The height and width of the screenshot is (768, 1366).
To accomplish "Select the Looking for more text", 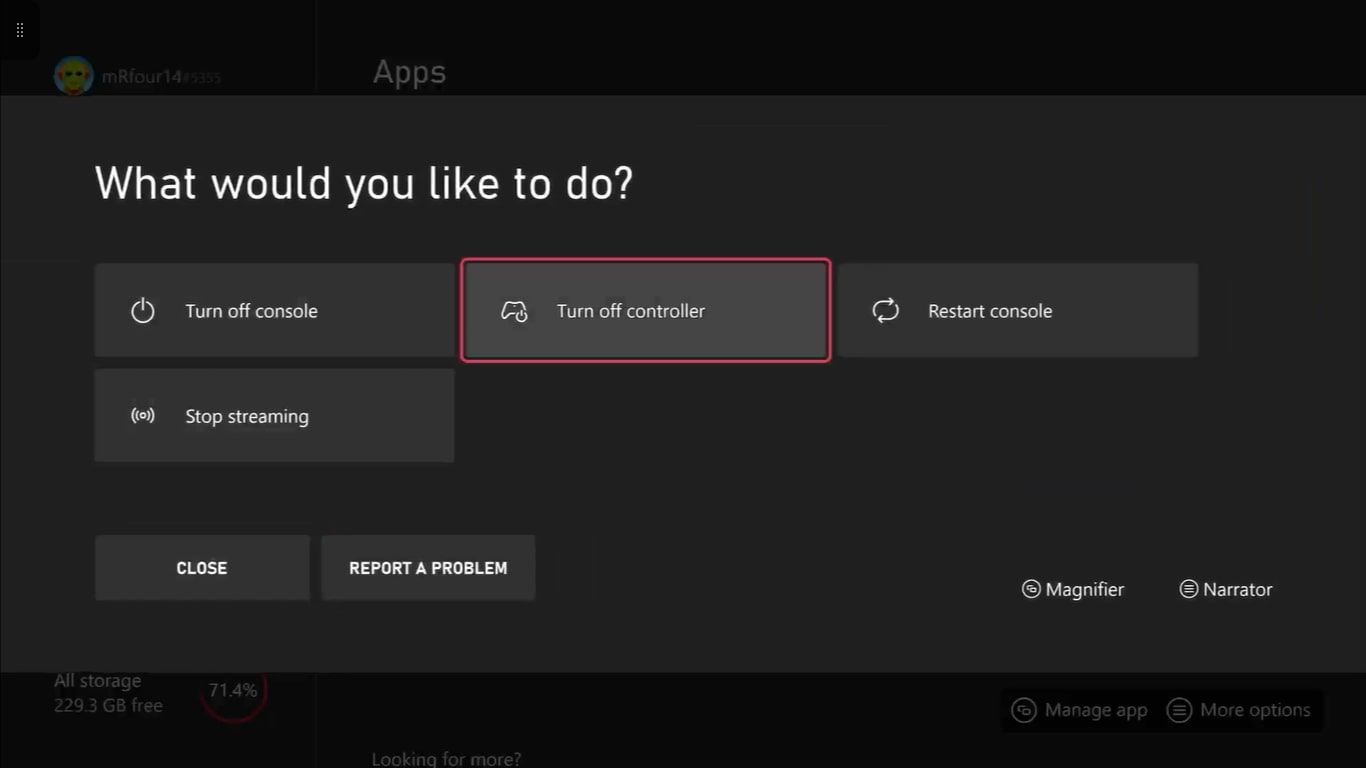I will click(446, 758).
